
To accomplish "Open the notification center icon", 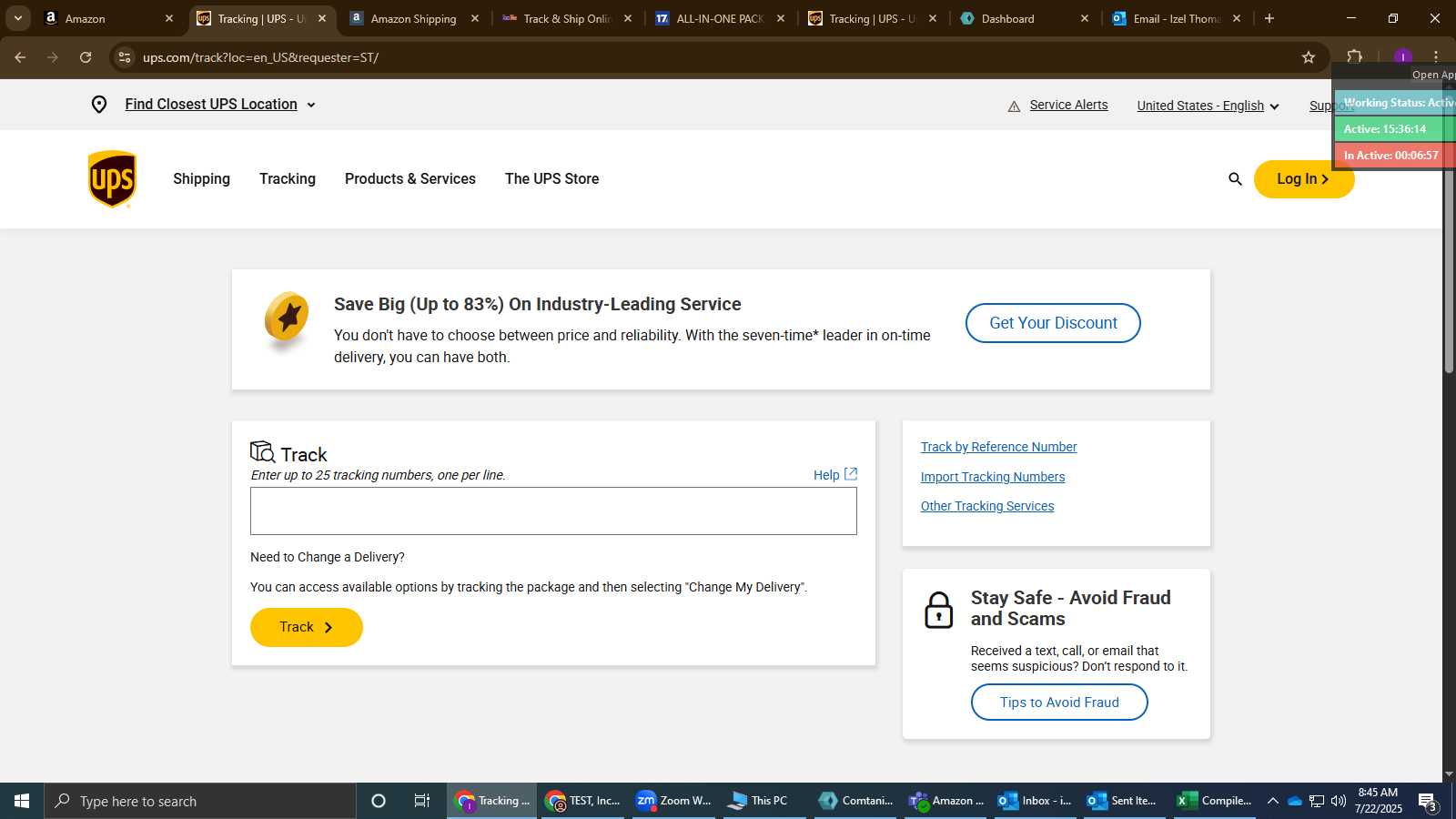I will [1428, 802].
